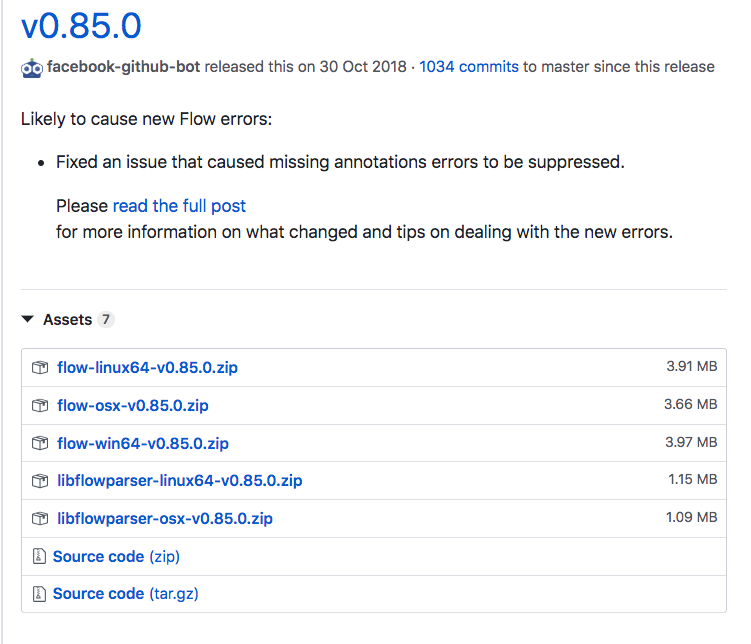Image resolution: width=751 pixels, height=644 pixels.
Task: Click package icon beside flow-linux64-v0.85.0.zip
Action: pyautogui.click(x=40, y=367)
